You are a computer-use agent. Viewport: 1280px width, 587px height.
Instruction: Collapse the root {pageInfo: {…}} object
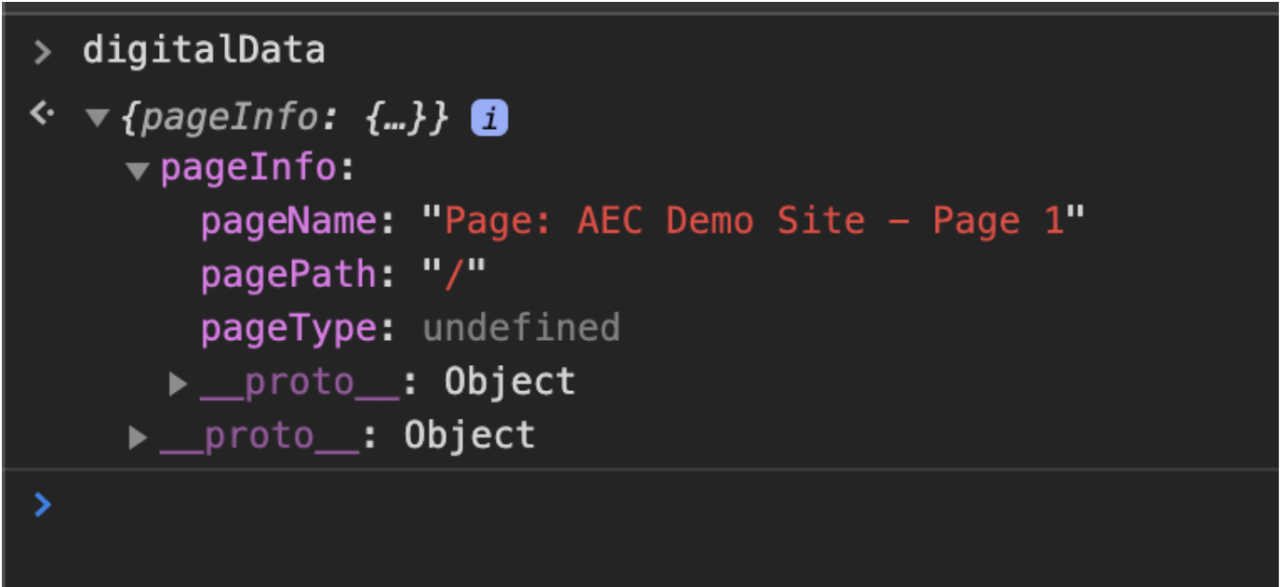click(97, 118)
